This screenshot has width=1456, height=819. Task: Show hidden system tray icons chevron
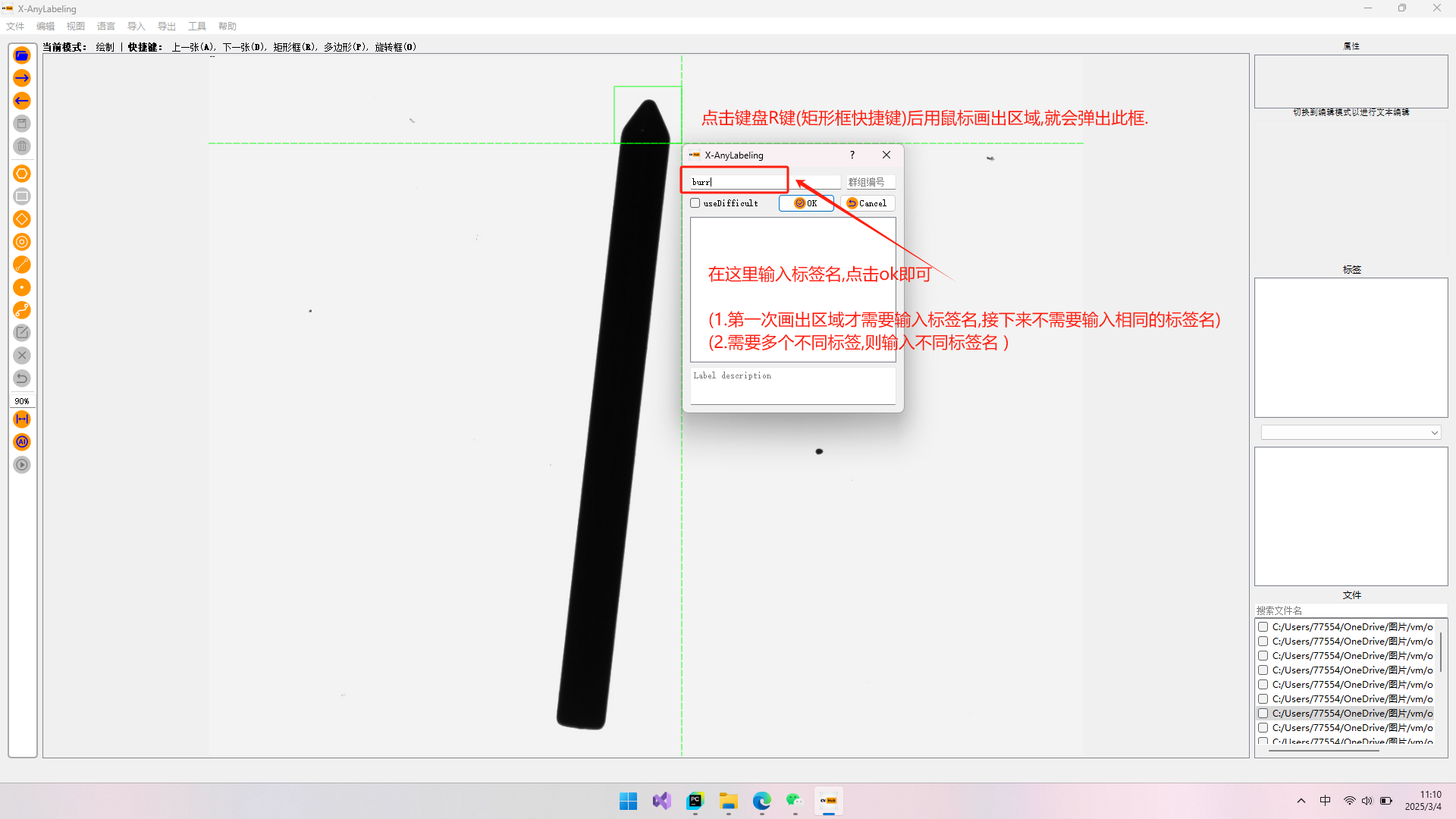(1301, 801)
